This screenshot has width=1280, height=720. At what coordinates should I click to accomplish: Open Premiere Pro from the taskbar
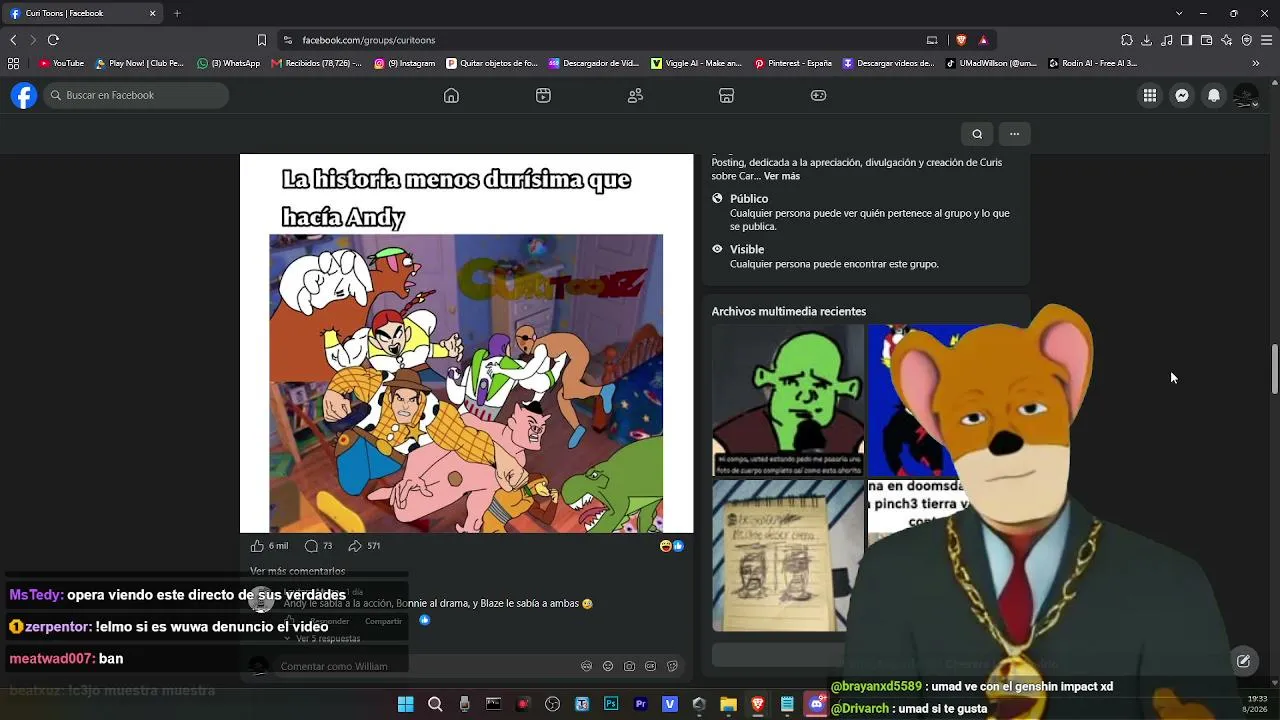click(641, 704)
